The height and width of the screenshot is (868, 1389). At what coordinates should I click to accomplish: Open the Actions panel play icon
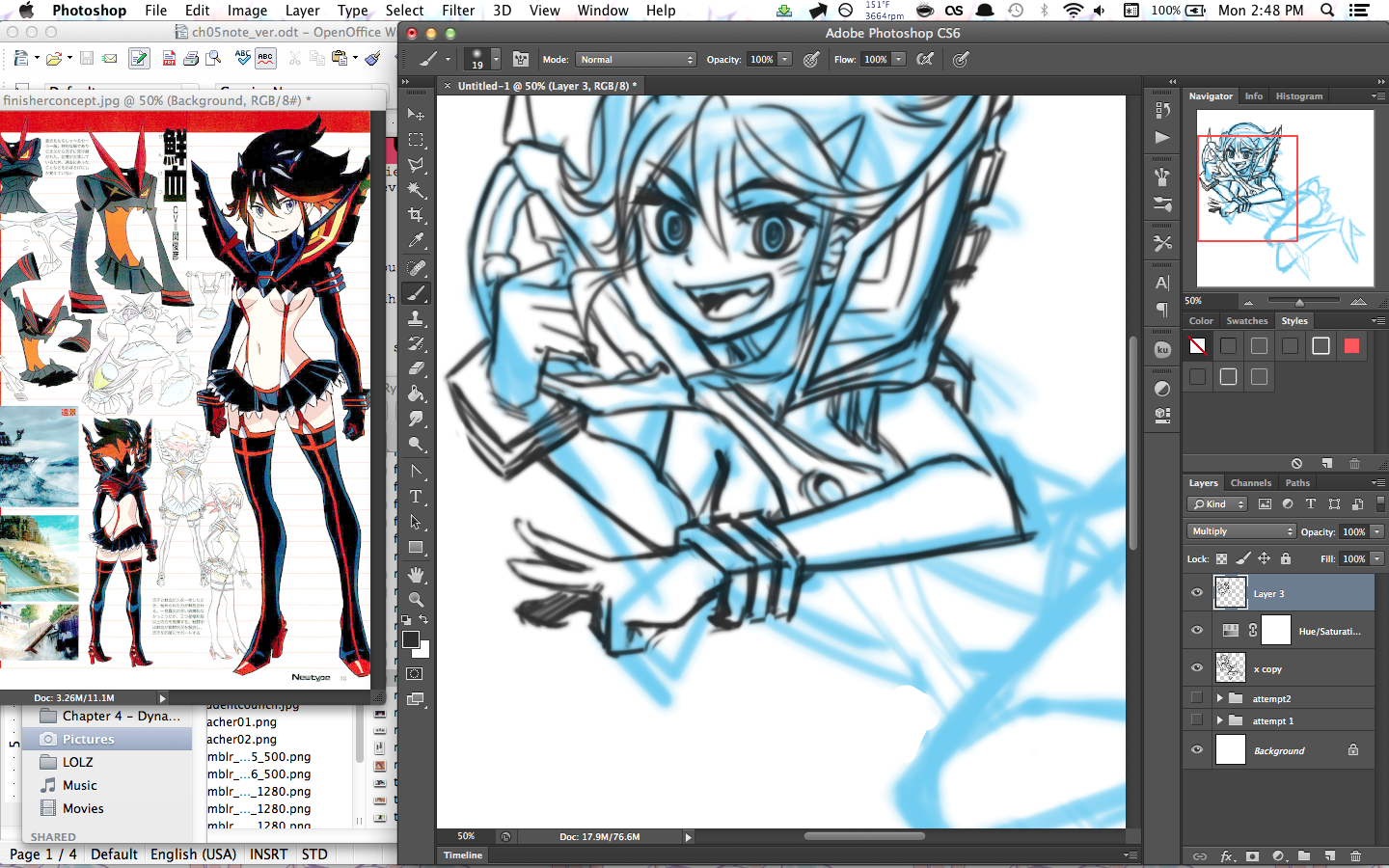coord(1162,137)
